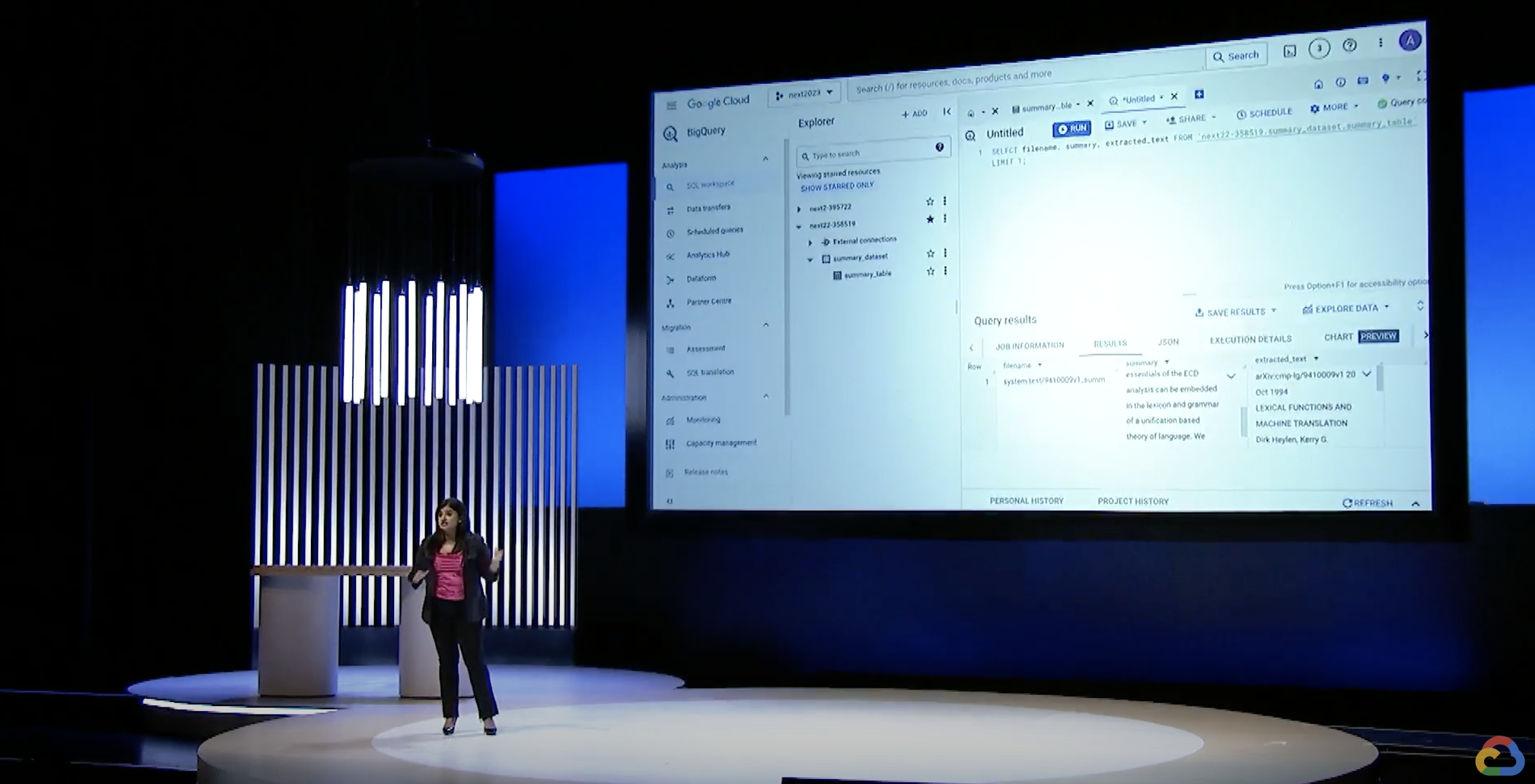Star the summary_table entry

[931, 271]
